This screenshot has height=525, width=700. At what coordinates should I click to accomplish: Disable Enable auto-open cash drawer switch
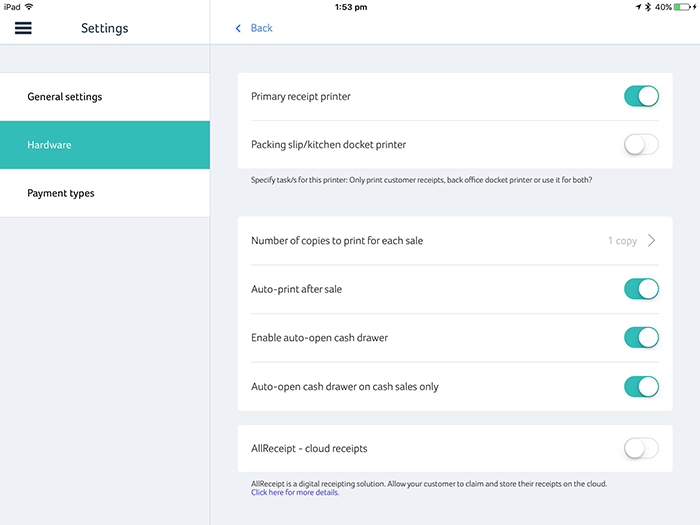click(641, 338)
